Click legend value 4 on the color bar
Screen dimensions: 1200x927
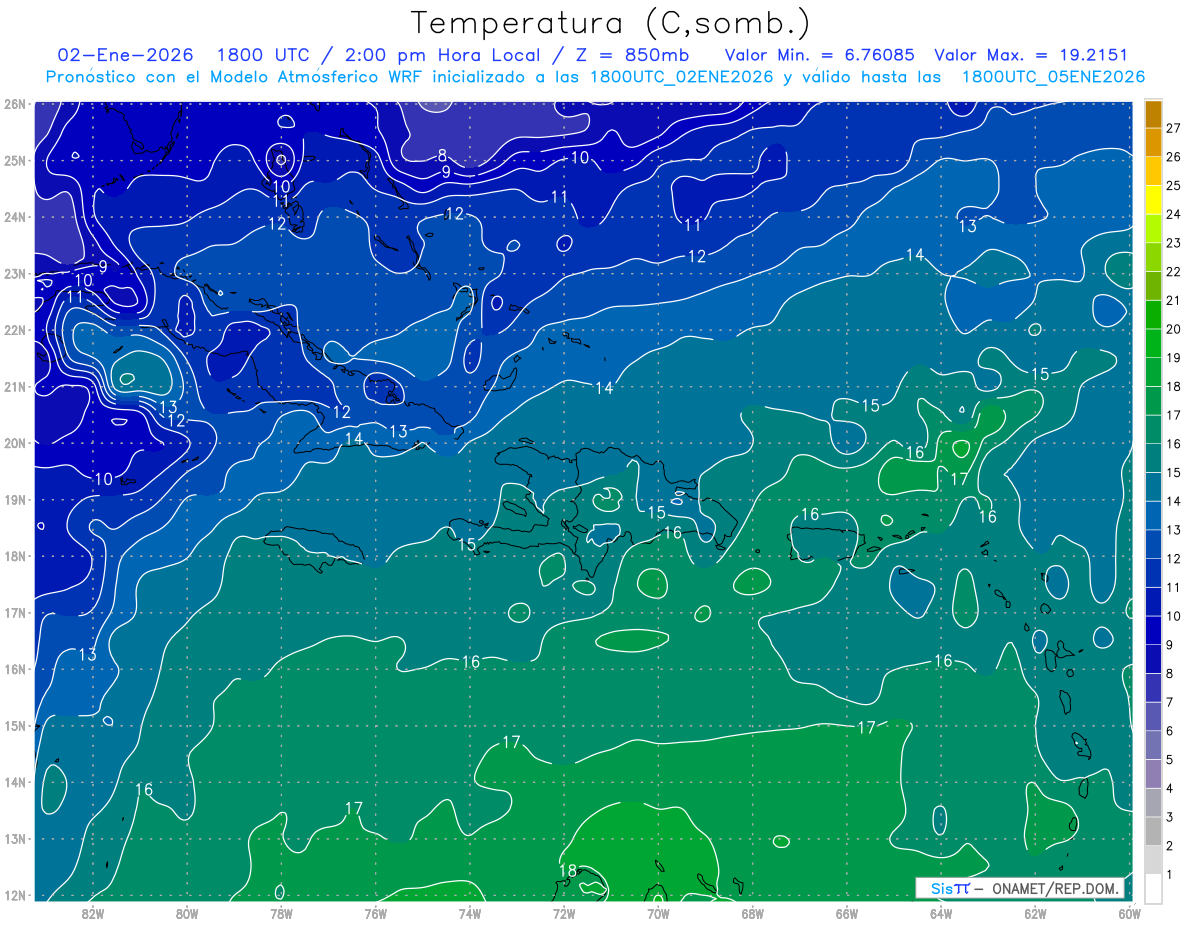[x=1169, y=789]
